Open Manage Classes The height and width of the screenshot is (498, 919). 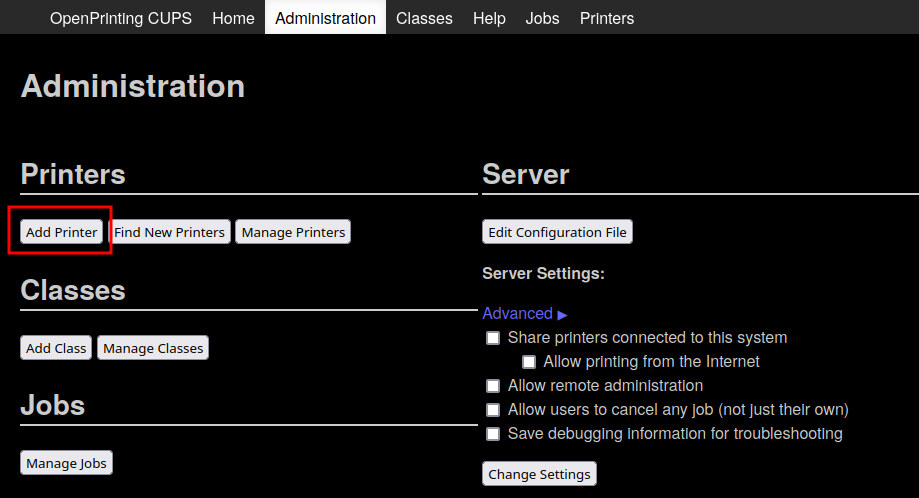click(x=153, y=348)
